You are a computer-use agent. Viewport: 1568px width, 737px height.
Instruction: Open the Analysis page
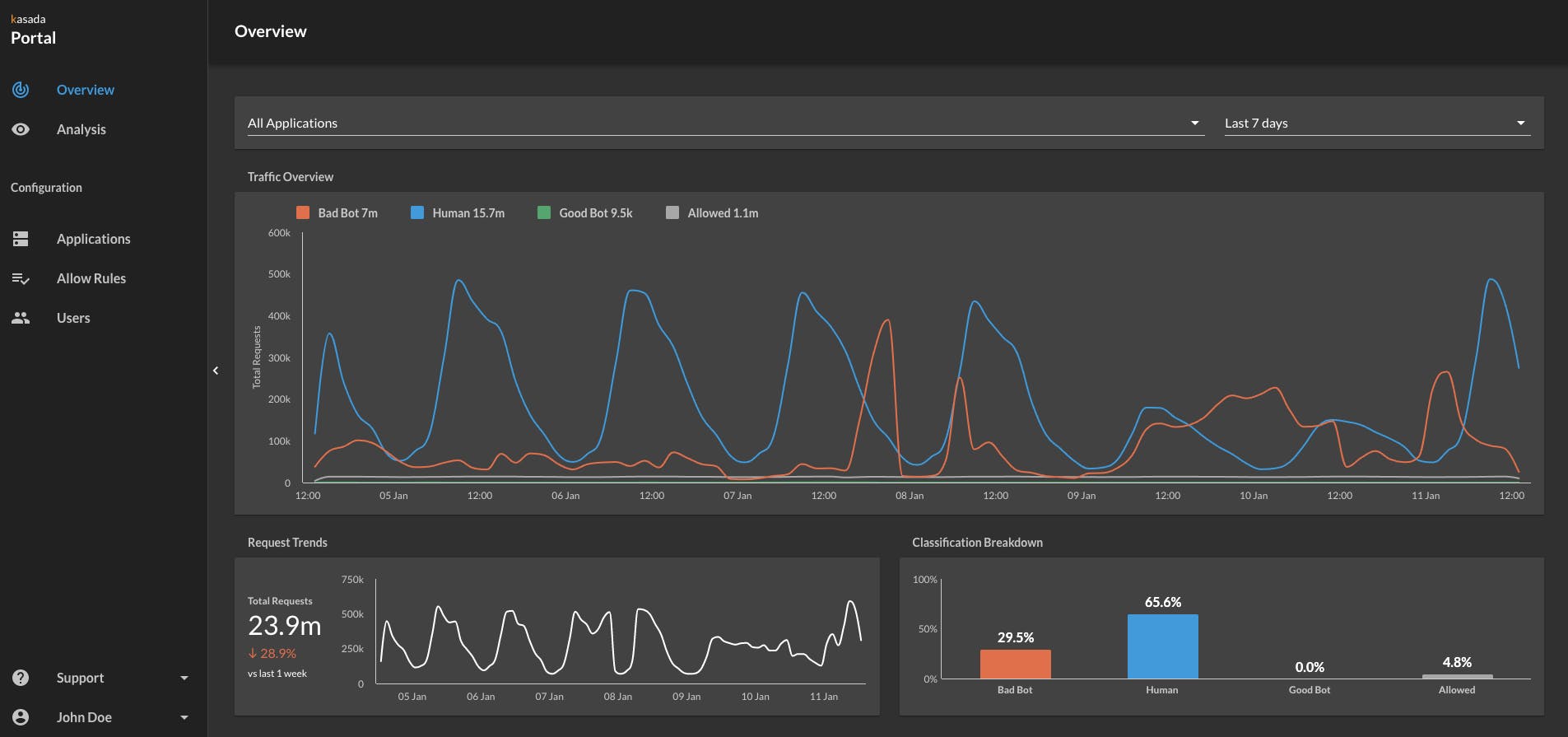click(81, 129)
